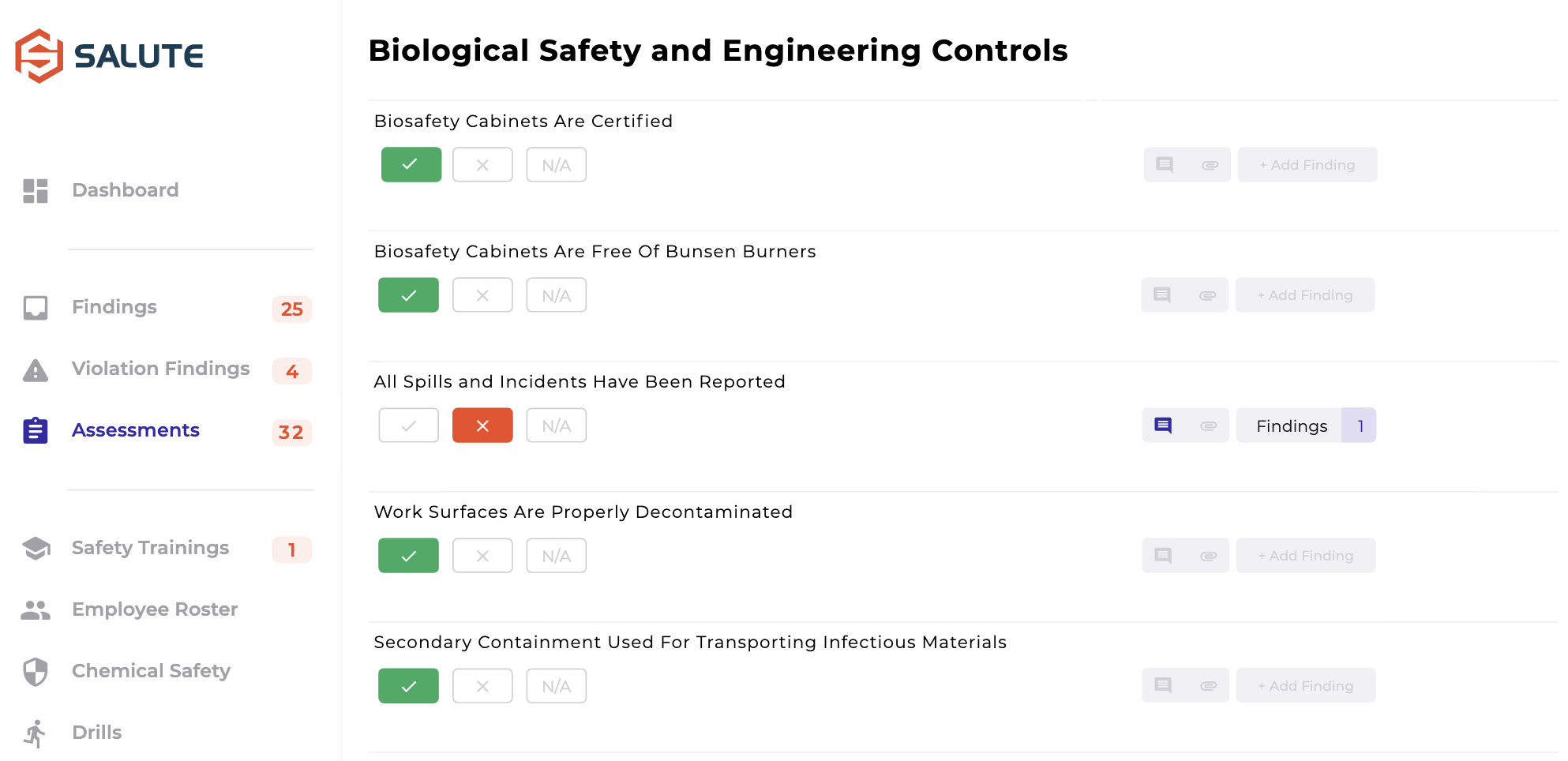Click attachment icon for Biosafety Cabinets Are Certified
The height and width of the screenshot is (761, 1568).
[x=1210, y=165]
